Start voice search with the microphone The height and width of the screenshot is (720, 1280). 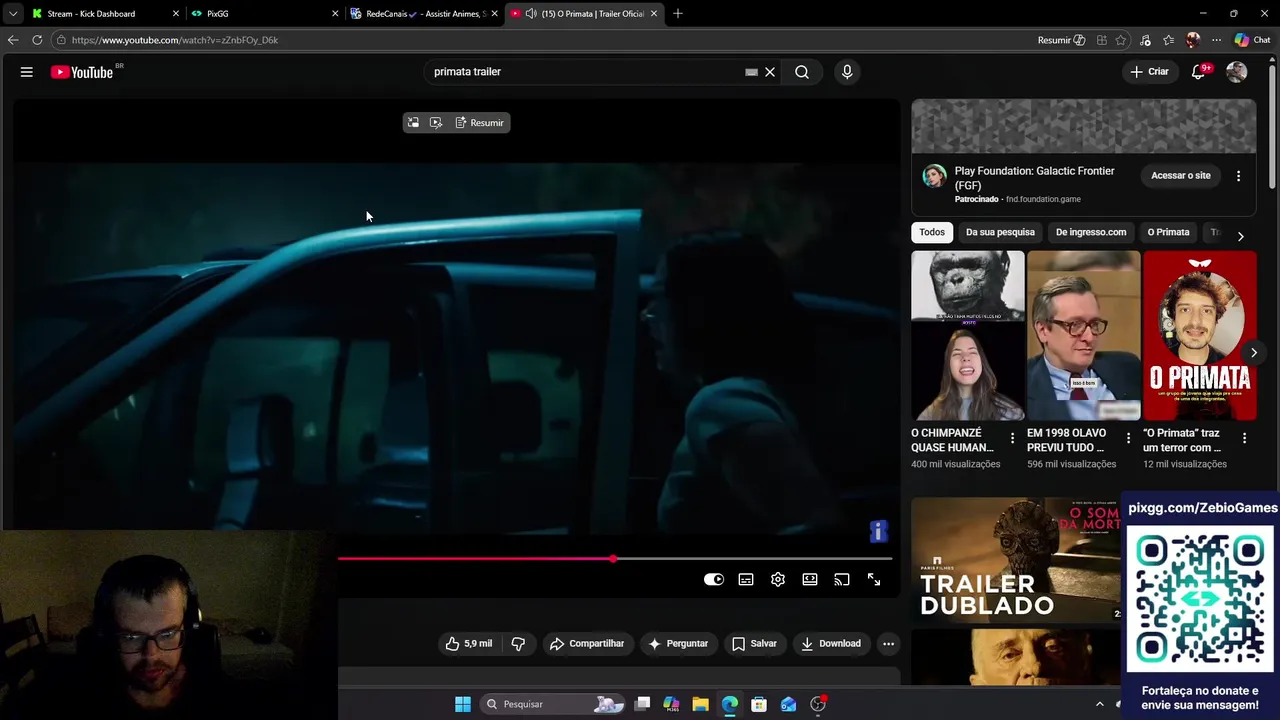tap(847, 72)
